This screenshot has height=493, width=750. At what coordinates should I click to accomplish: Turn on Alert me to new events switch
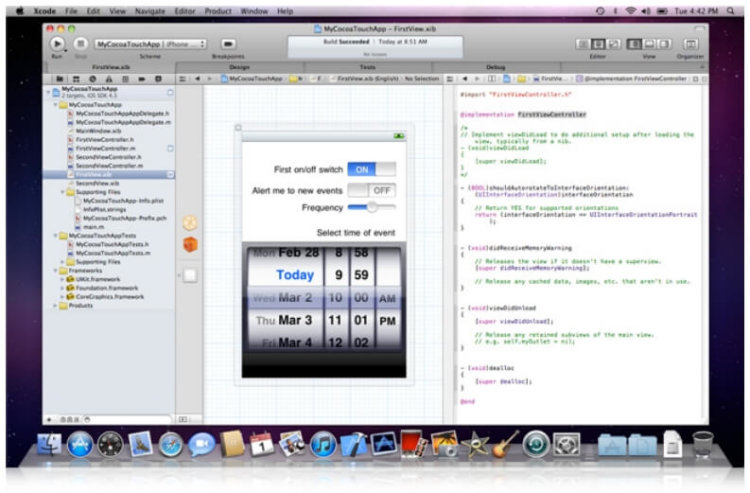pos(372,190)
